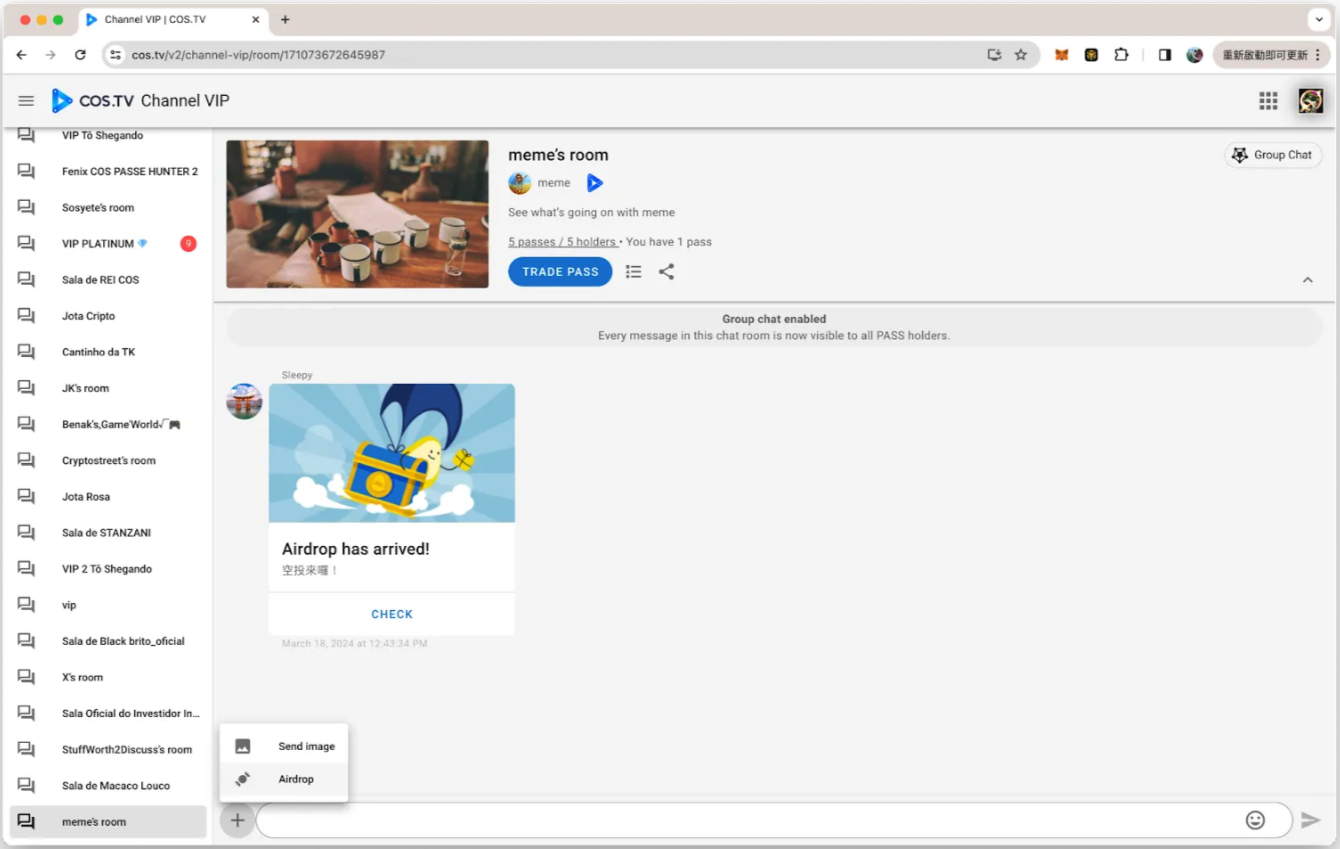Click the COS.TV logo
The image size is (1340, 849).
(94, 101)
